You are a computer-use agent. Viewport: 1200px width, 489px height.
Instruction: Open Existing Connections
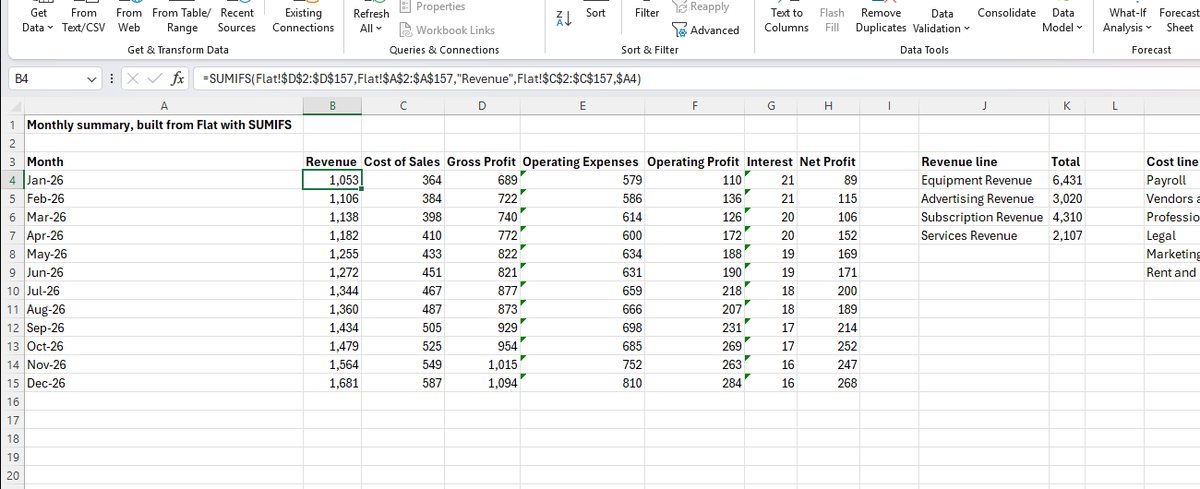point(303,20)
